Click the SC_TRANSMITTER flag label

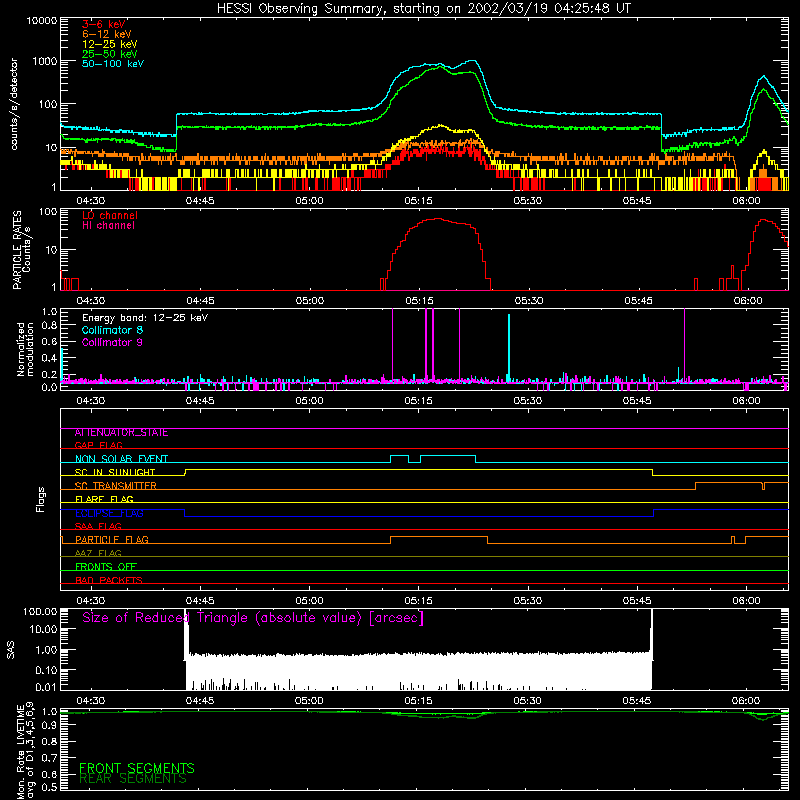(x=115, y=486)
